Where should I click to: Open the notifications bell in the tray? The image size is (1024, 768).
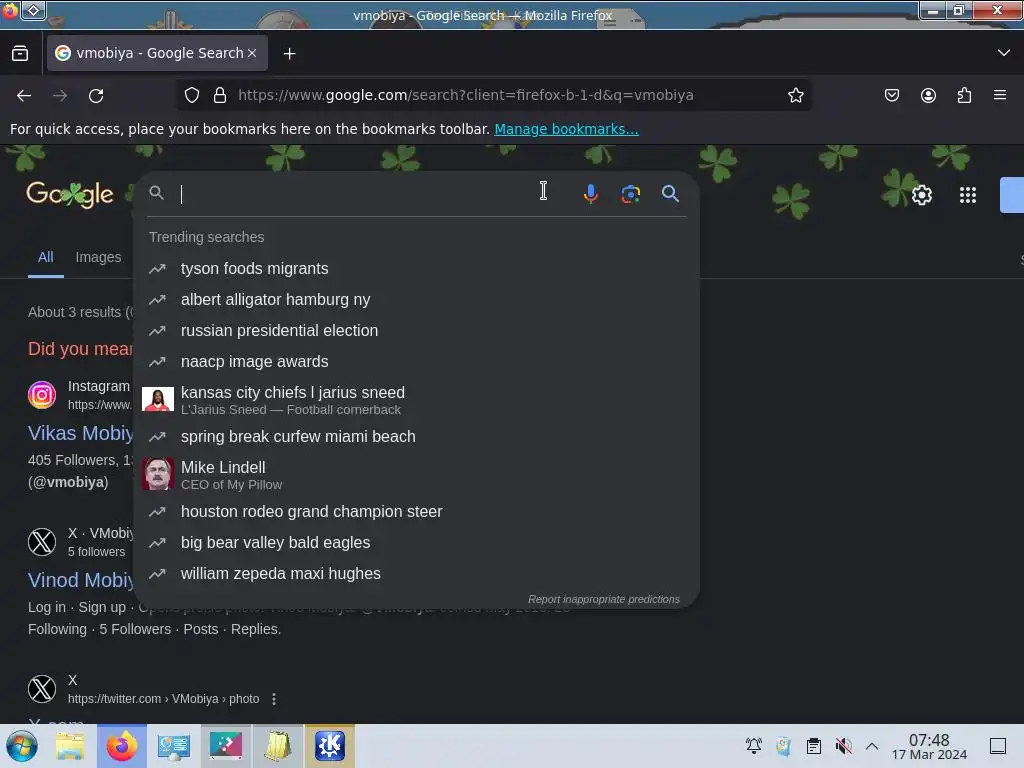[754, 746]
